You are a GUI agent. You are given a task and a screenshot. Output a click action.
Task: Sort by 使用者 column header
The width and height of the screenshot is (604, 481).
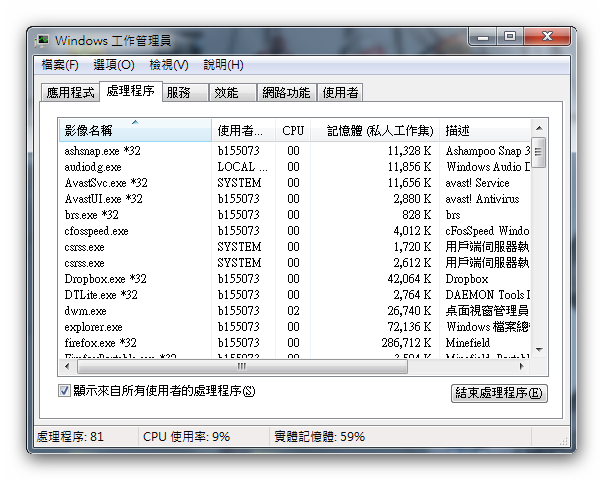[243, 131]
